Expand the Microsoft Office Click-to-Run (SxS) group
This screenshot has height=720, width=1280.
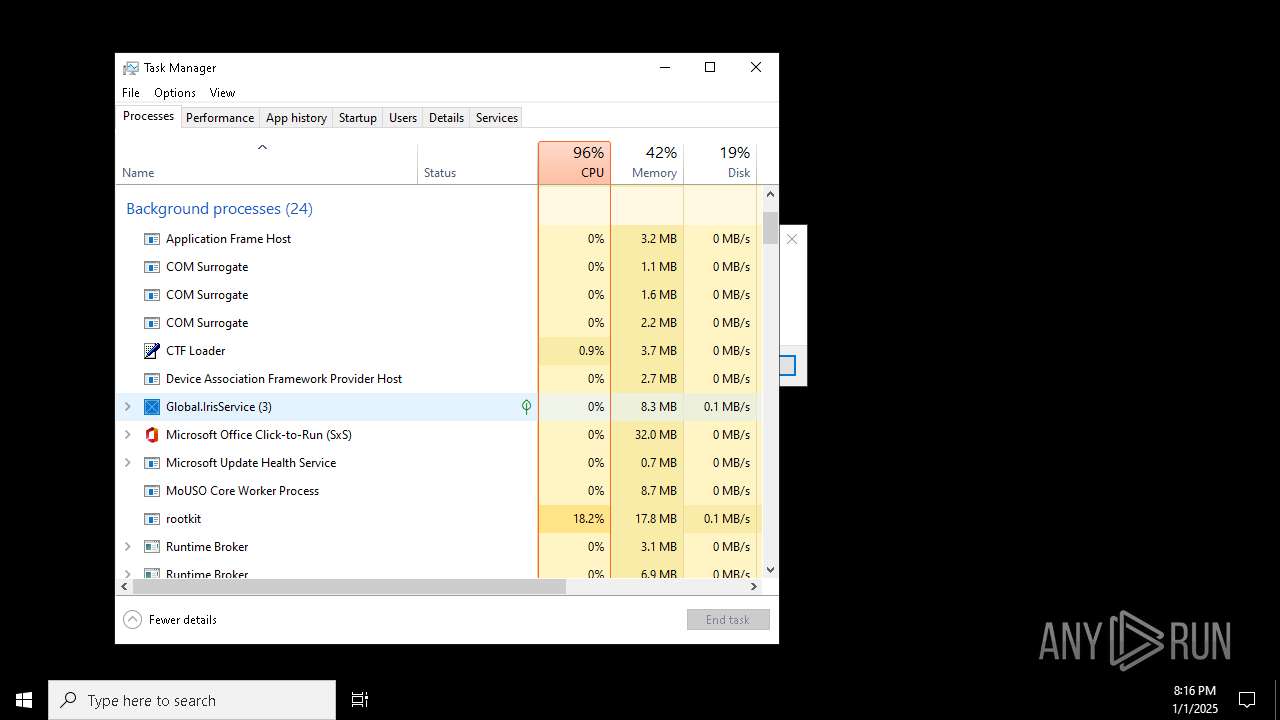coord(127,435)
